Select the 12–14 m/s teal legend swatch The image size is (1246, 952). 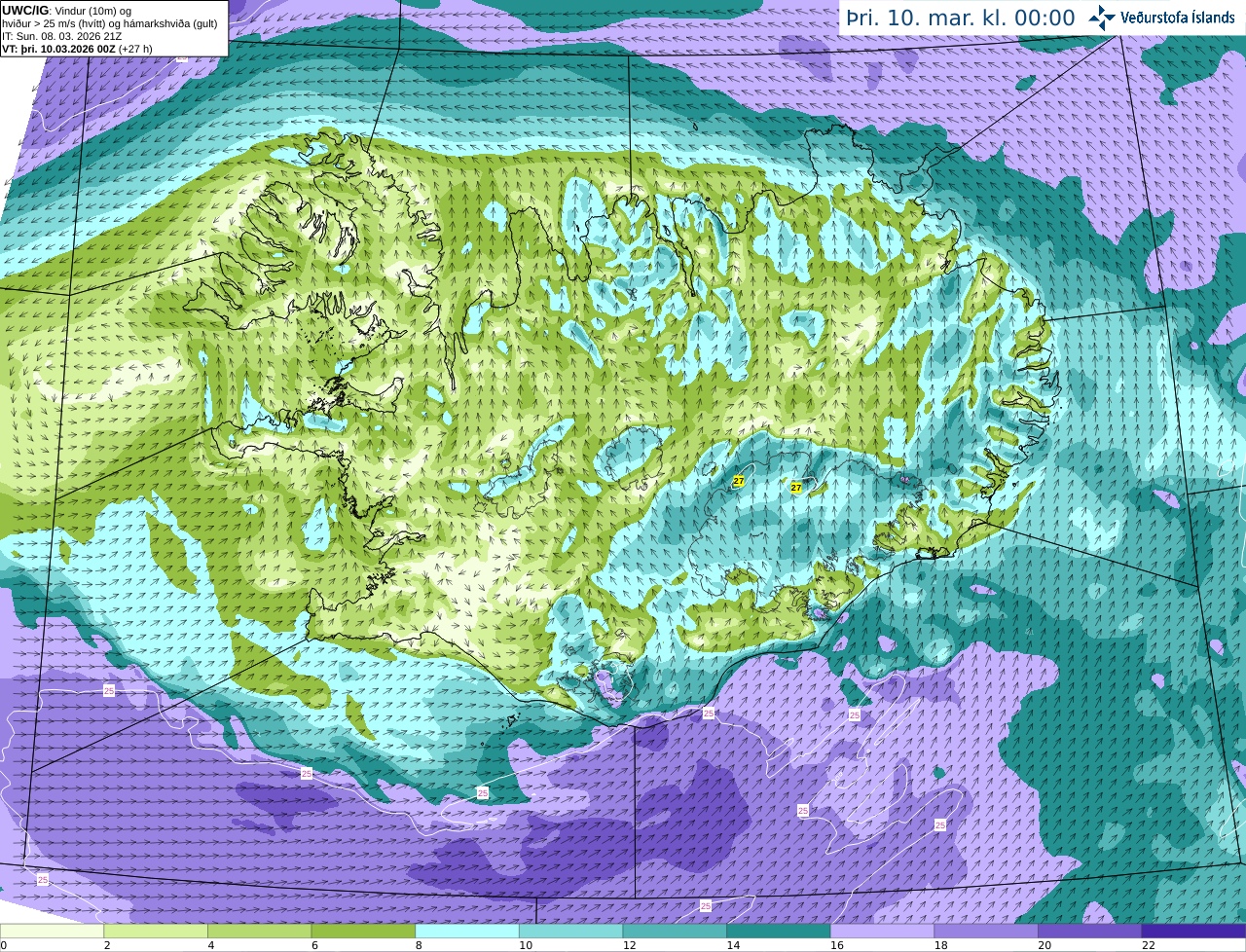(675, 932)
